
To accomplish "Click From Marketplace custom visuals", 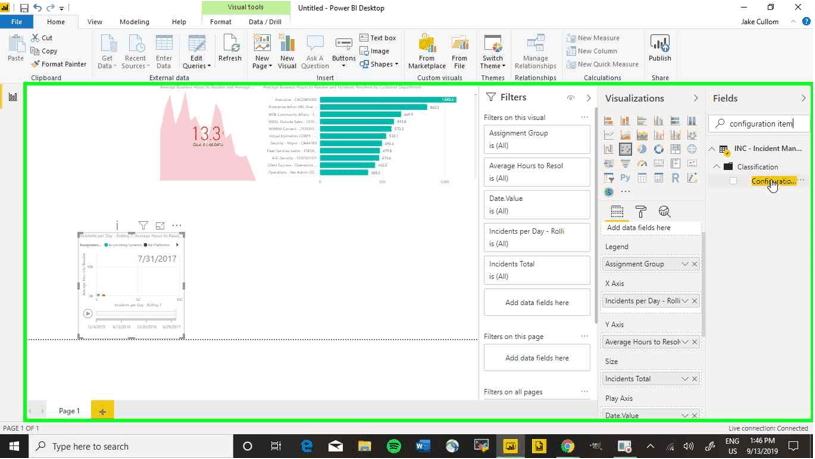I will pyautogui.click(x=427, y=52).
